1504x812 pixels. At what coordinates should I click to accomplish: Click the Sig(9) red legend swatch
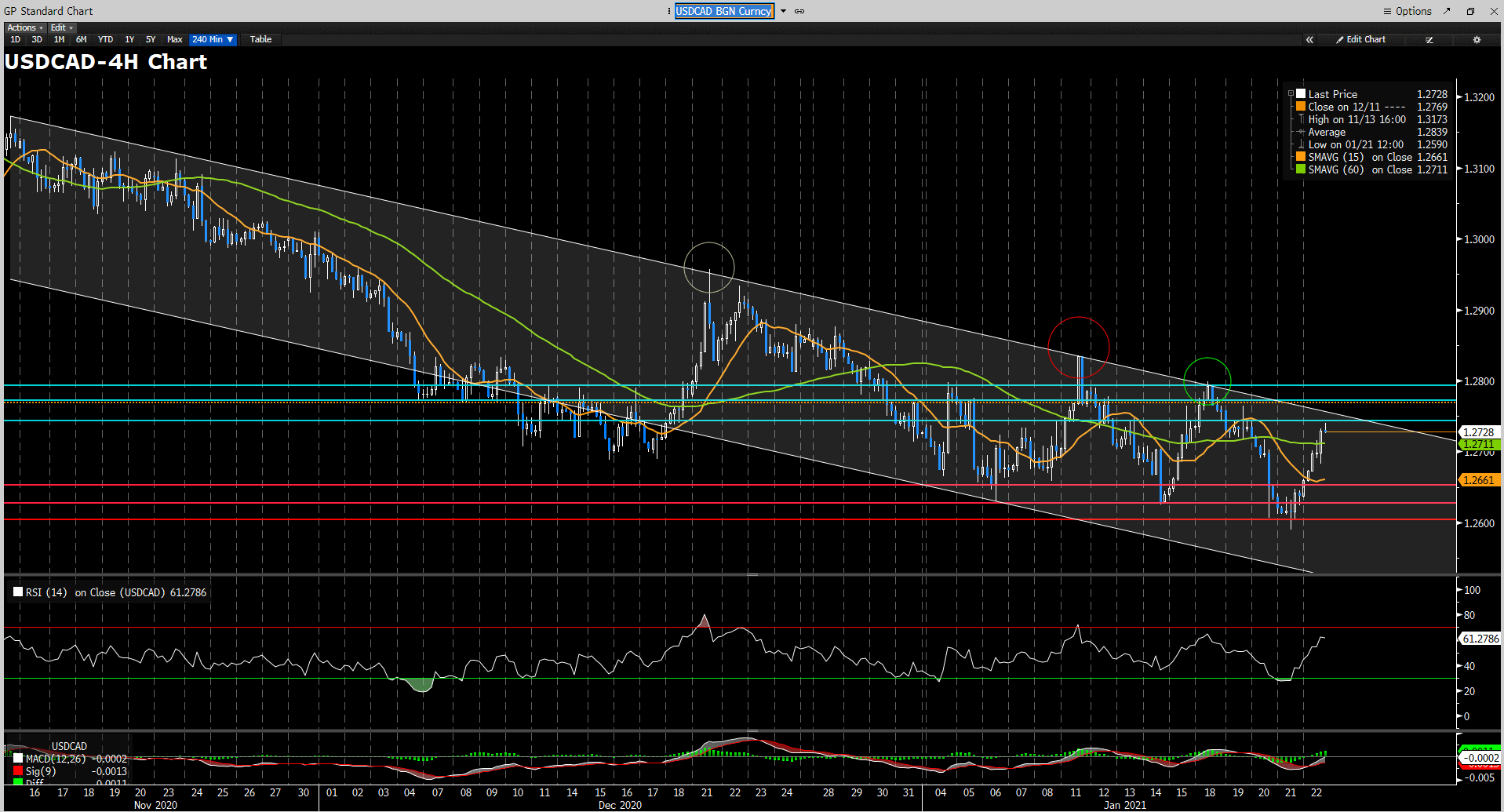coord(18,770)
